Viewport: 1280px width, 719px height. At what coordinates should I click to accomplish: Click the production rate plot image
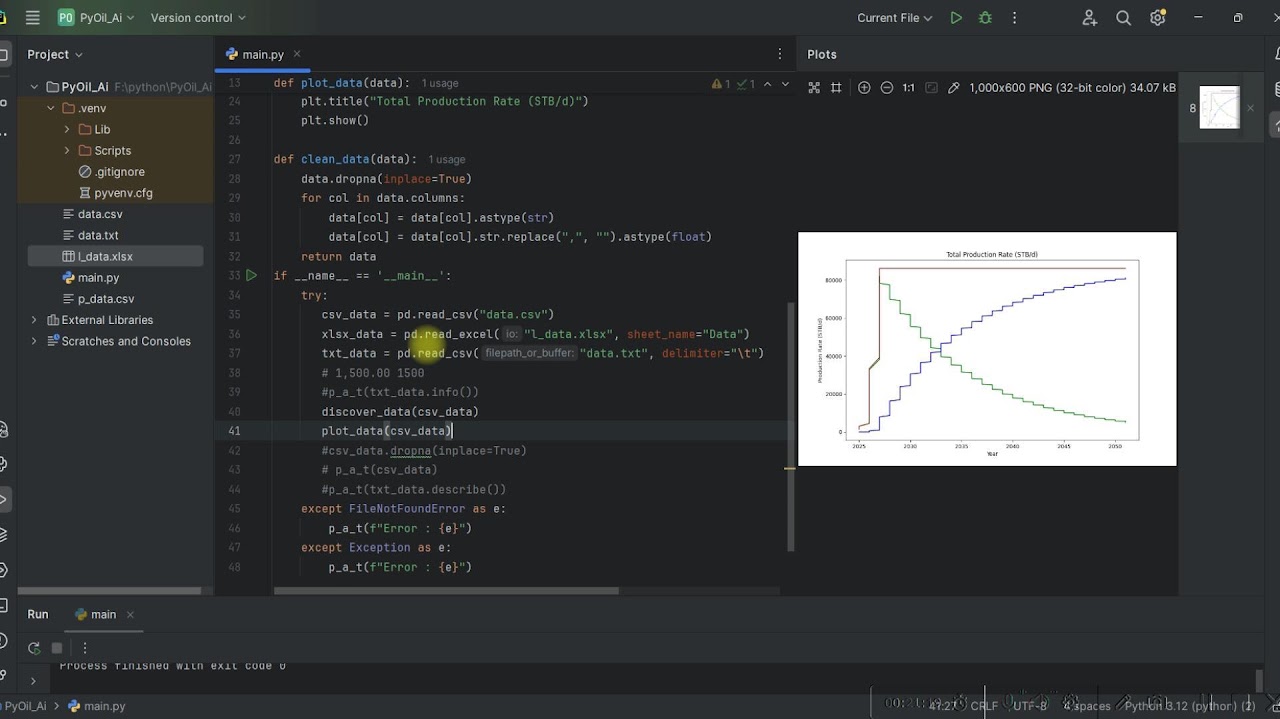pos(987,349)
